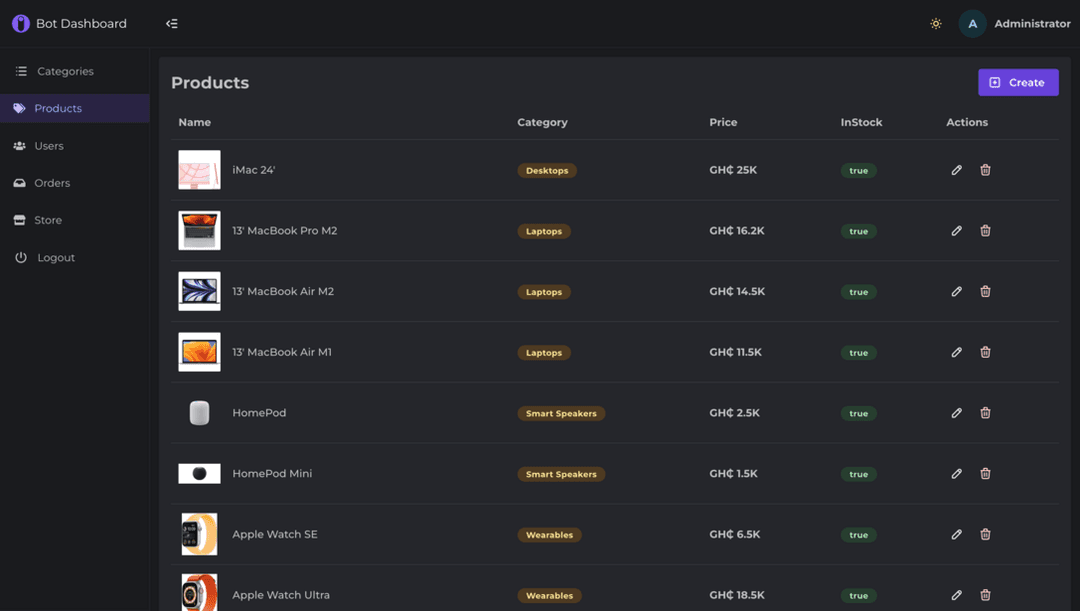Click the GH₵ 16.2K price
Image resolution: width=1080 pixels, height=611 pixels.
tap(737, 231)
